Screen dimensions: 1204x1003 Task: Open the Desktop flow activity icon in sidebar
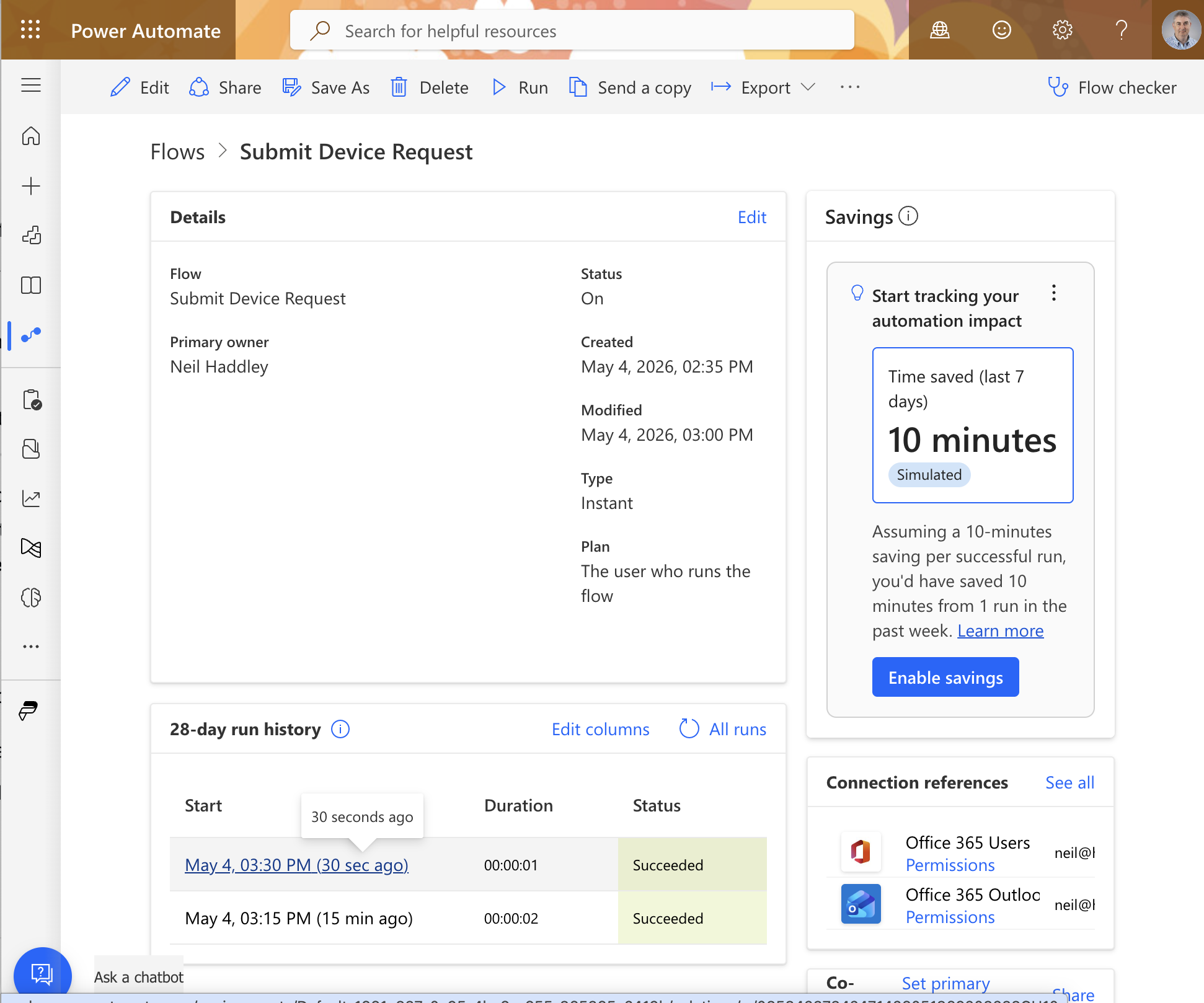pyautogui.click(x=31, y=548)
